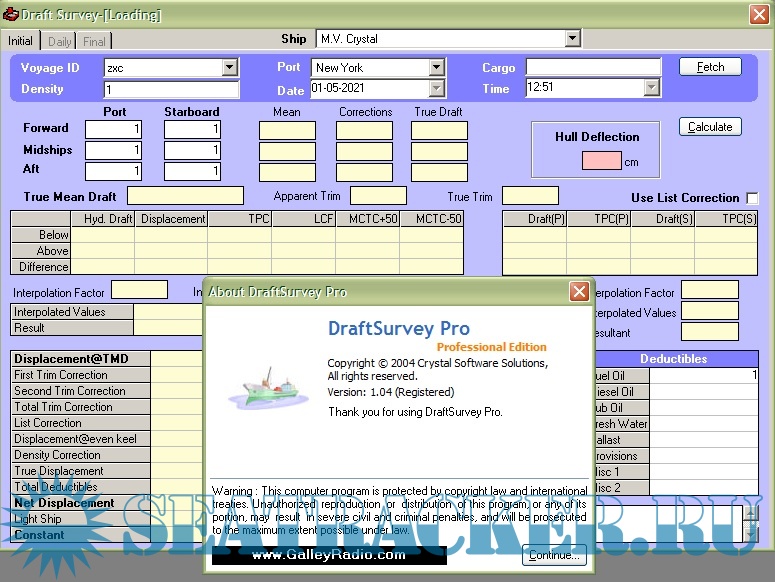
Task: Enable the Use List Correction checkbox
Action: 752,198
